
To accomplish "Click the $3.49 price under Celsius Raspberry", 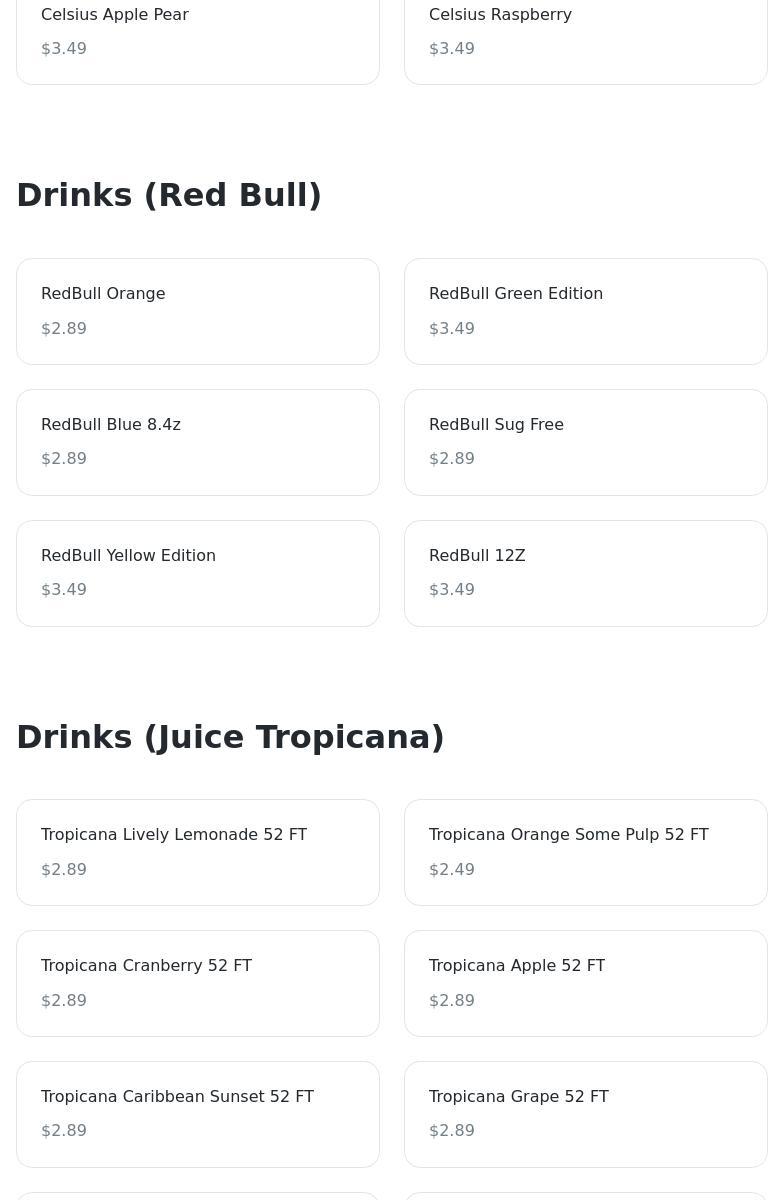I will tap(452, 49).
